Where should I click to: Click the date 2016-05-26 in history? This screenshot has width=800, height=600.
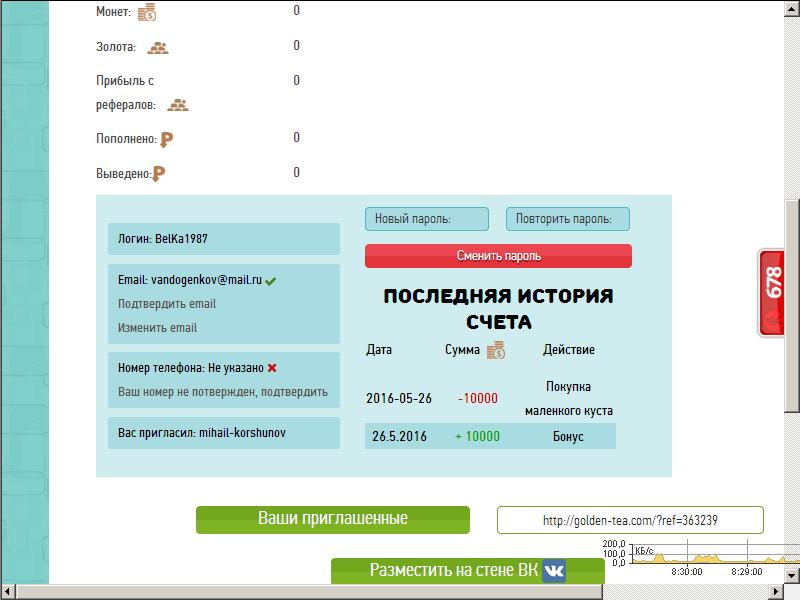pos(399,398)
